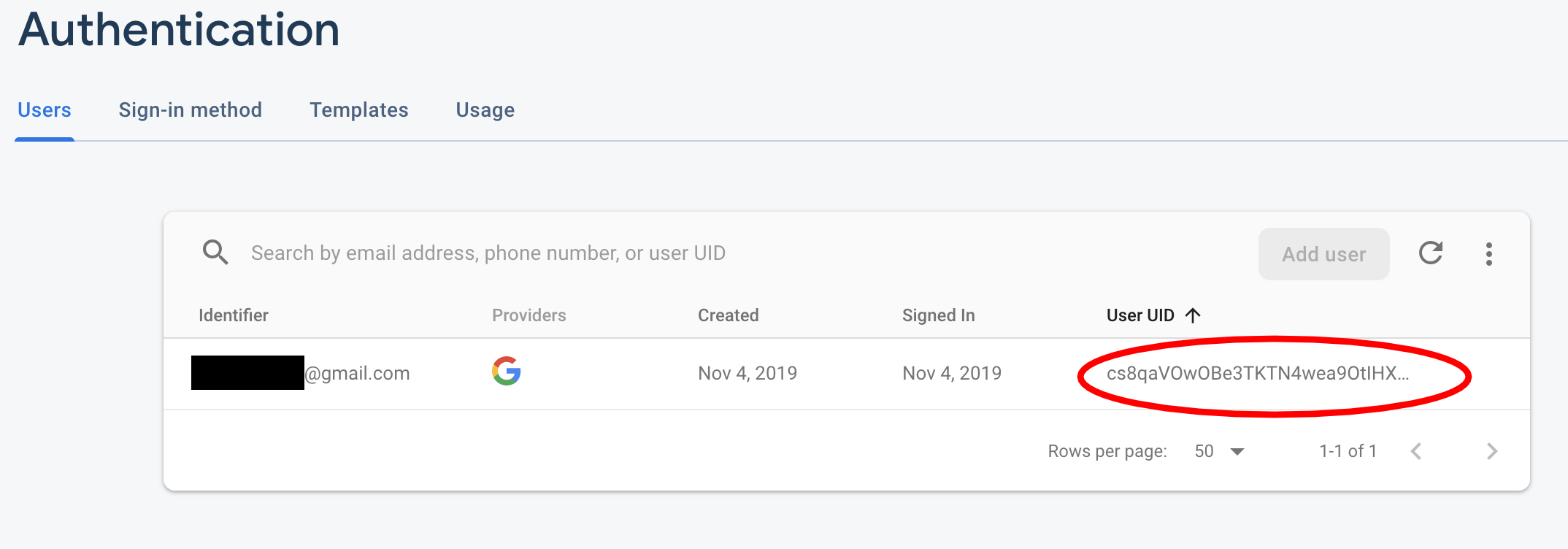Viewport: 1568px width, 549px height.
Task: Click the Google provider icon in the user row
Action: coord(507,372)
